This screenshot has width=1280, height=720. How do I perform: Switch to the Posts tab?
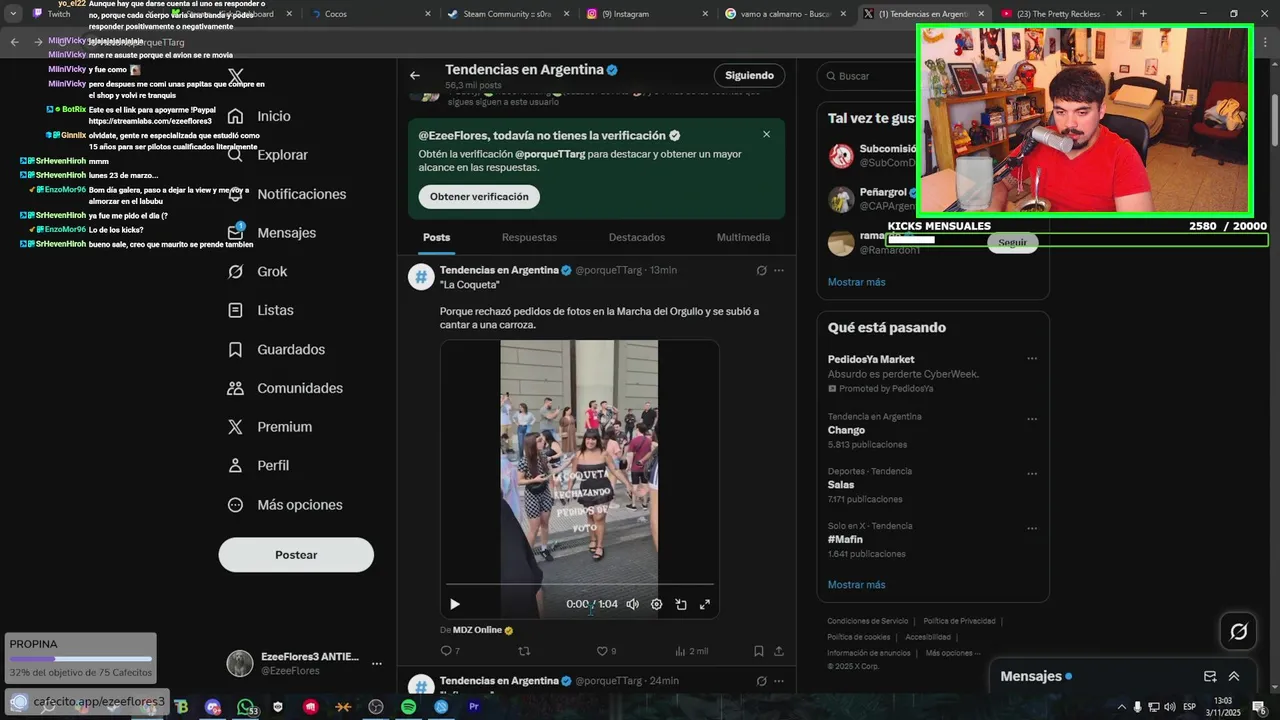436,238
